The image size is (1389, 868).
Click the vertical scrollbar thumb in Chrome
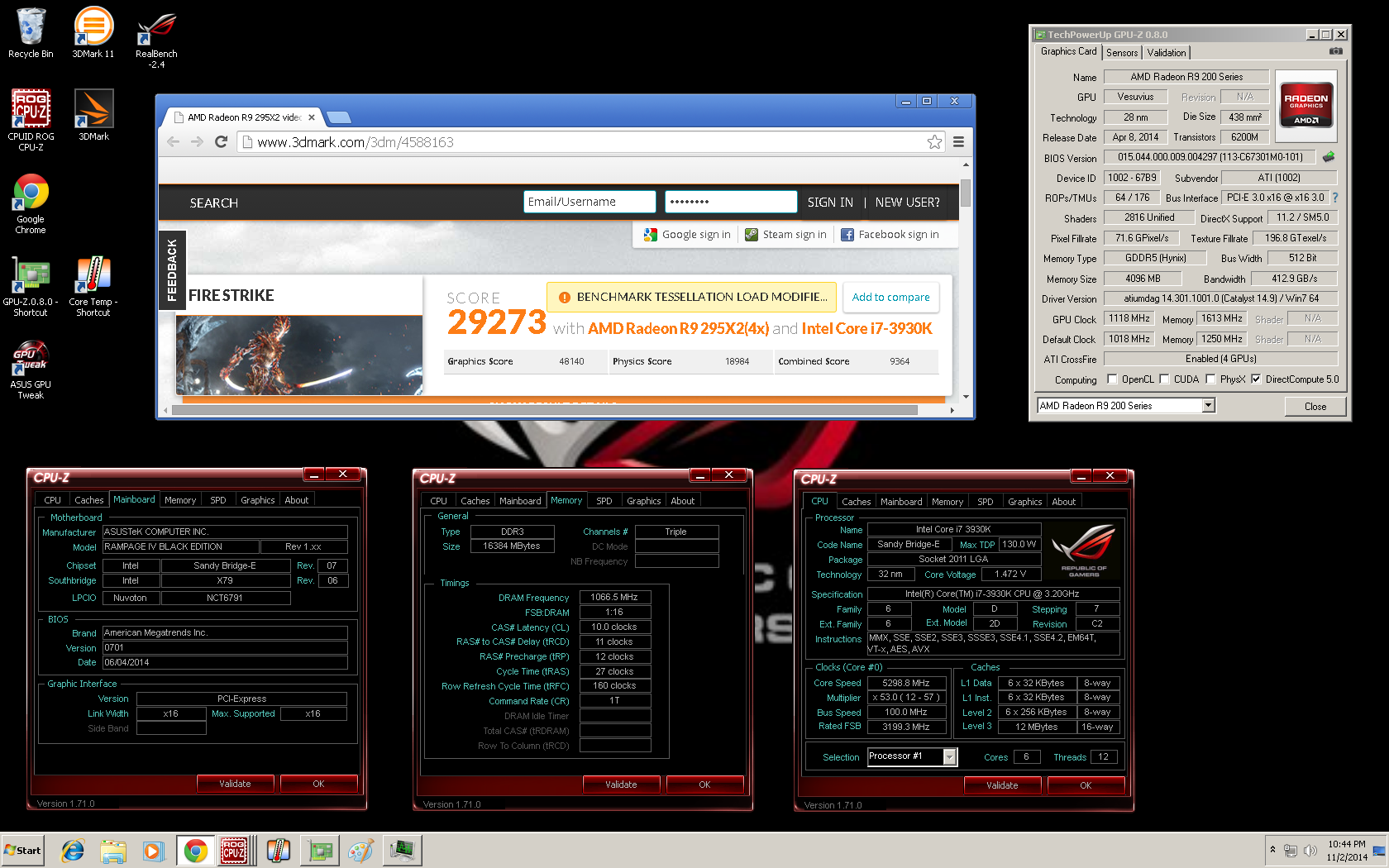965,192
